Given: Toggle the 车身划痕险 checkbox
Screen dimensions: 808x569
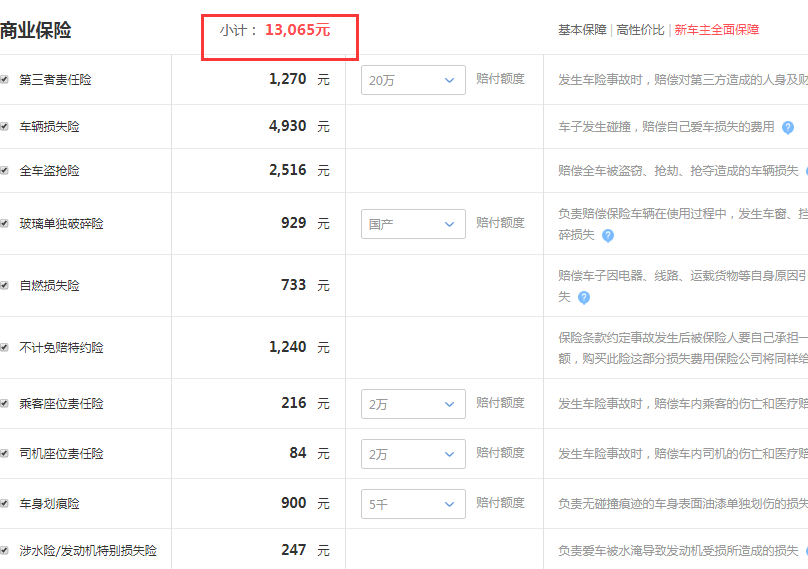Looking at the screenshot, I should click(x=5, y=504).
